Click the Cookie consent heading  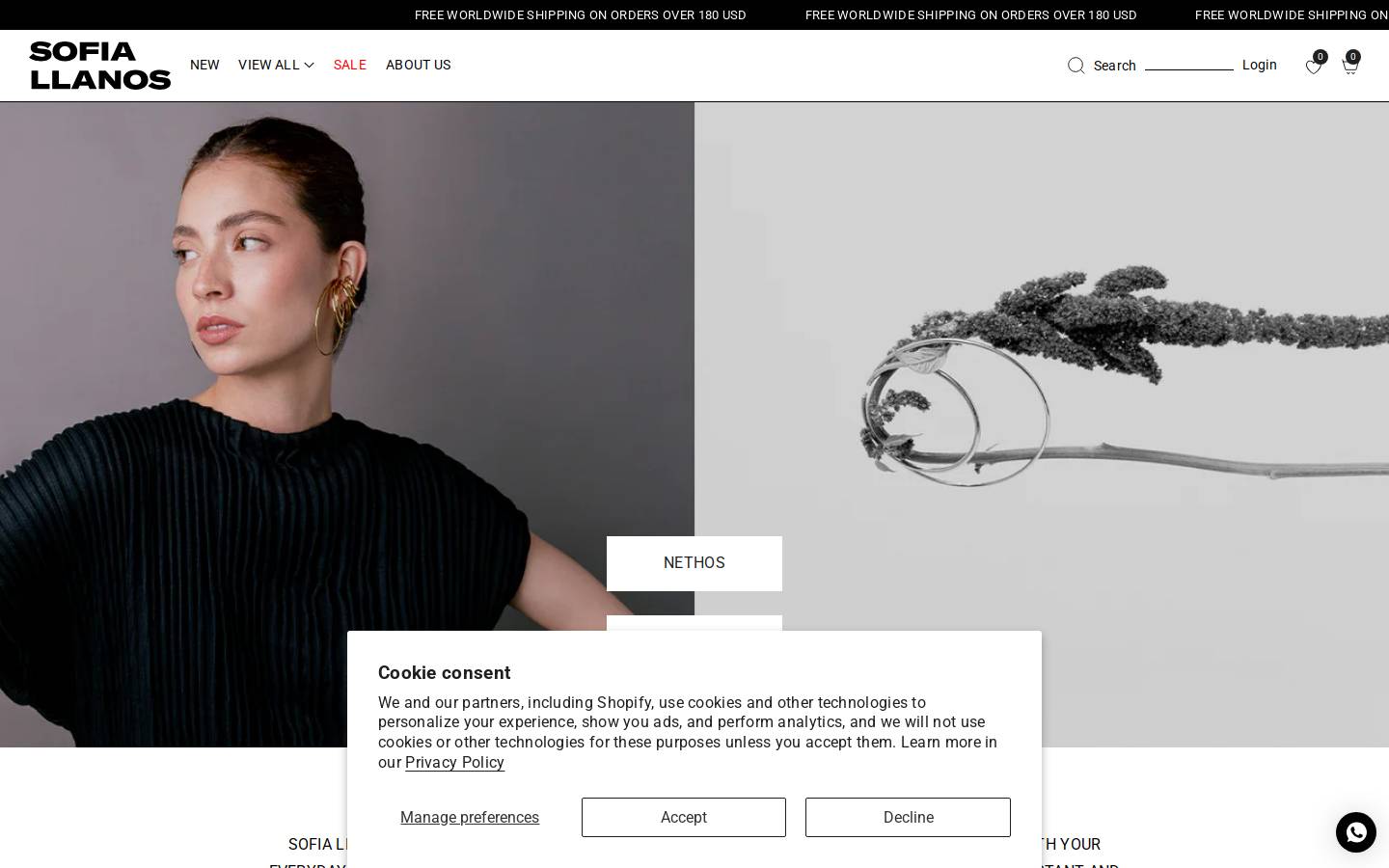click(x=444, y=672)
